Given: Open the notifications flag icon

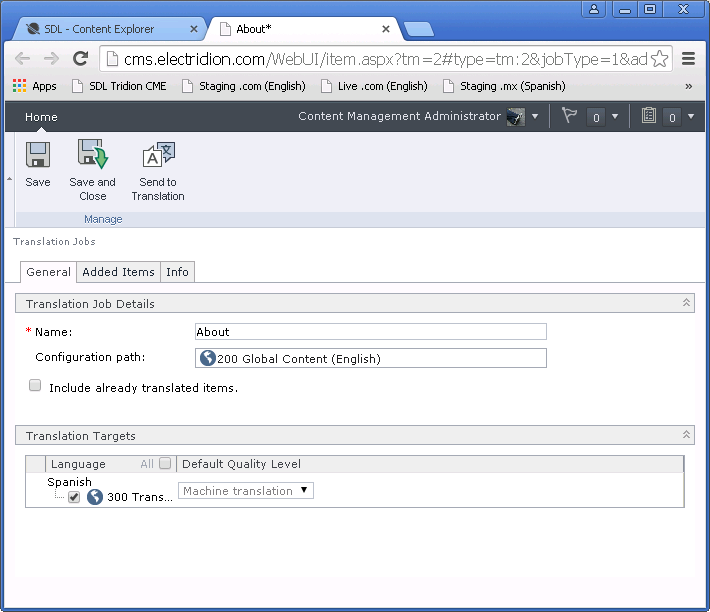Looking at the screenshot, I should [x=570, y=116].
